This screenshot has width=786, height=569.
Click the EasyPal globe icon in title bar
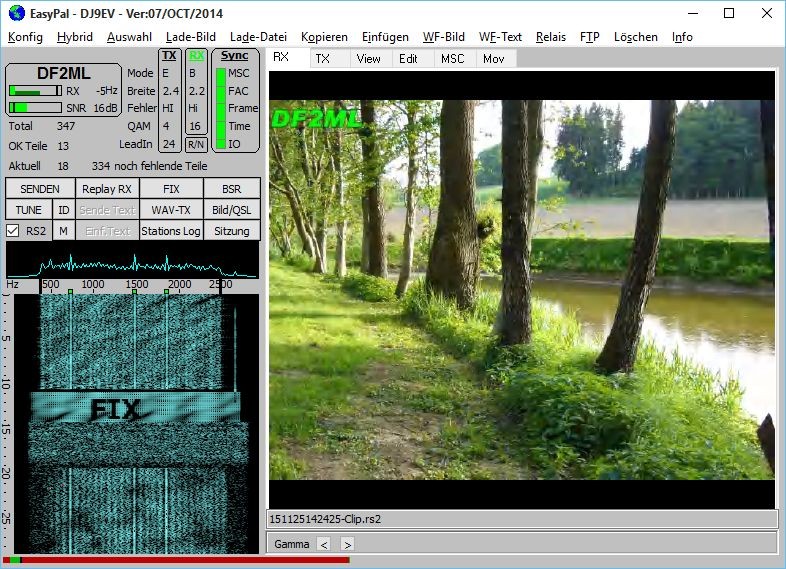click(17, 13)
